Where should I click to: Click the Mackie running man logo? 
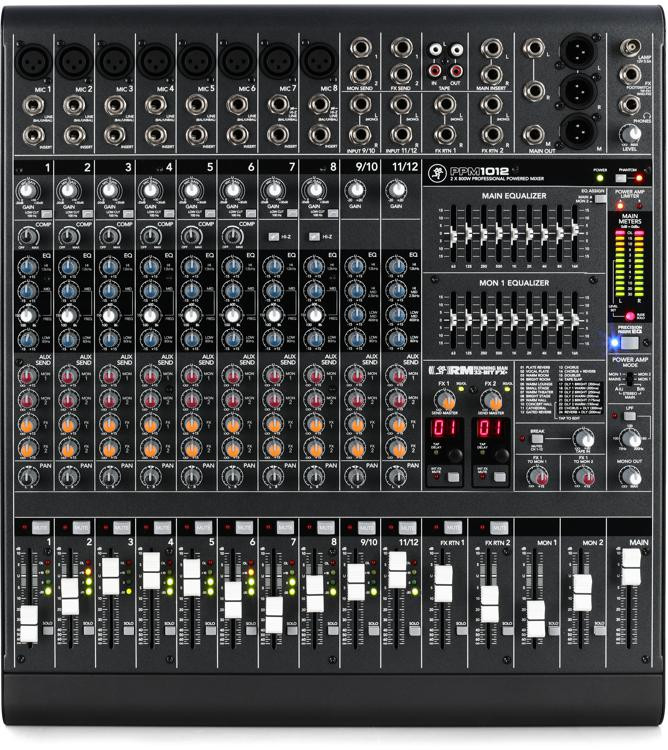click(437, 174)
